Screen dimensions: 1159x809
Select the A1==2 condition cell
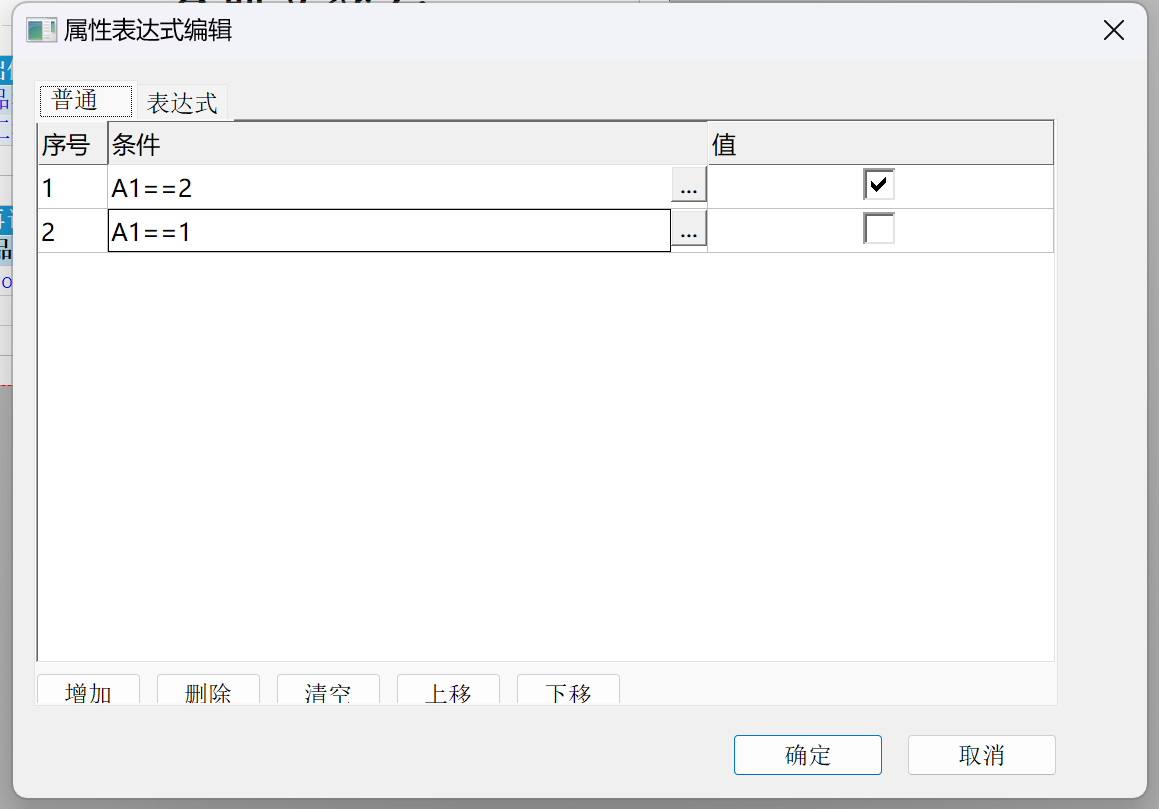388,186
